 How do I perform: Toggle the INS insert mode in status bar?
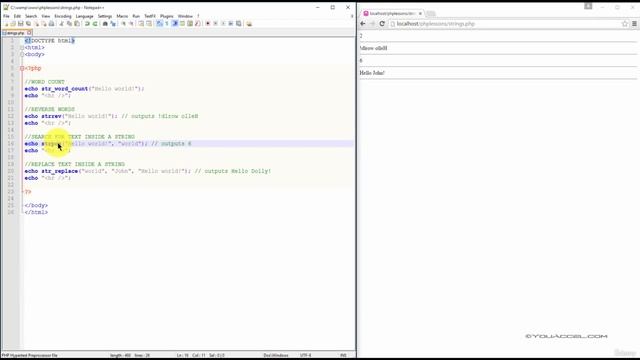343,355
